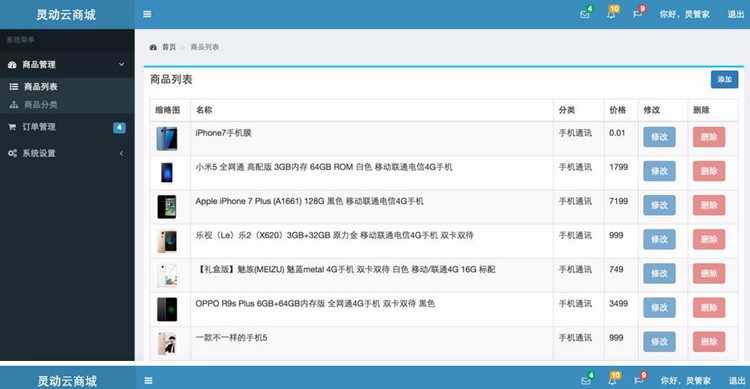Click the list icon beside 商品列表

click(14, 87)
